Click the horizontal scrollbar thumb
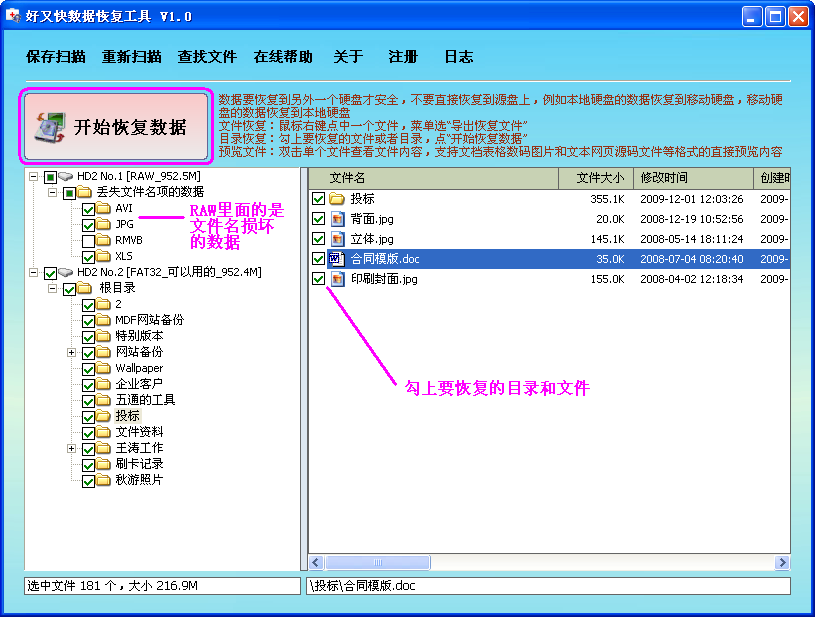815x617 pixels. click(x=378, y=562)
